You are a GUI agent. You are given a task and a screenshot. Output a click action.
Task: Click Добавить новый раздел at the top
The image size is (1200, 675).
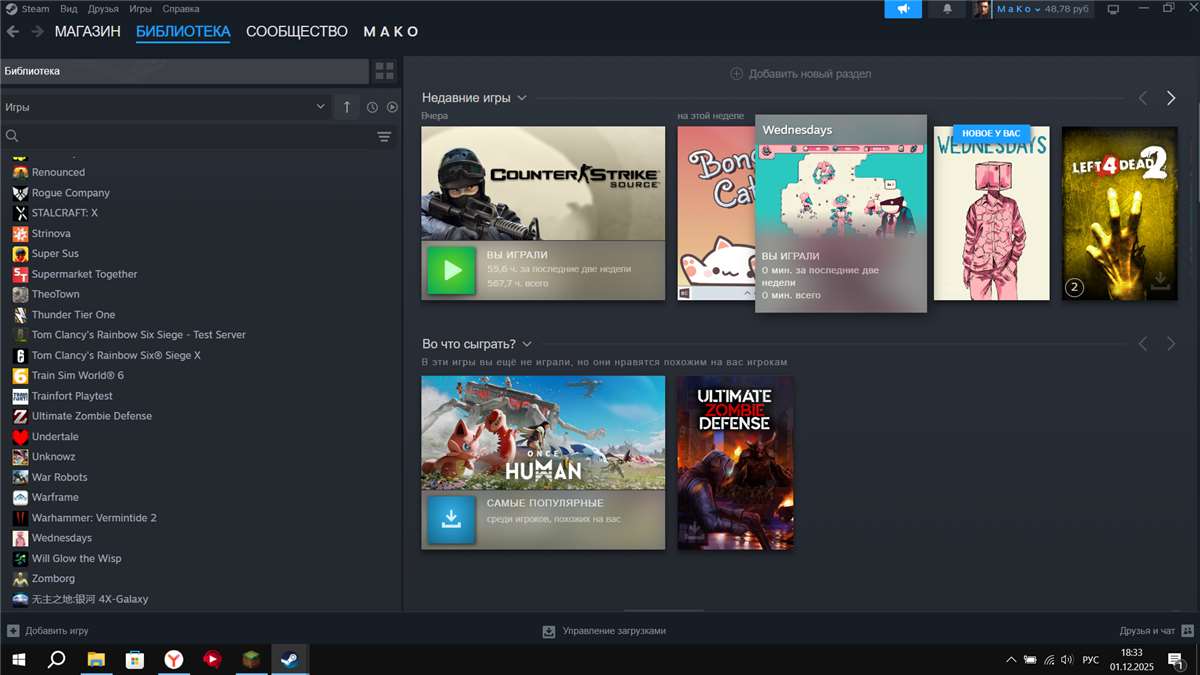pyautogui.click(x=802, y=74)
